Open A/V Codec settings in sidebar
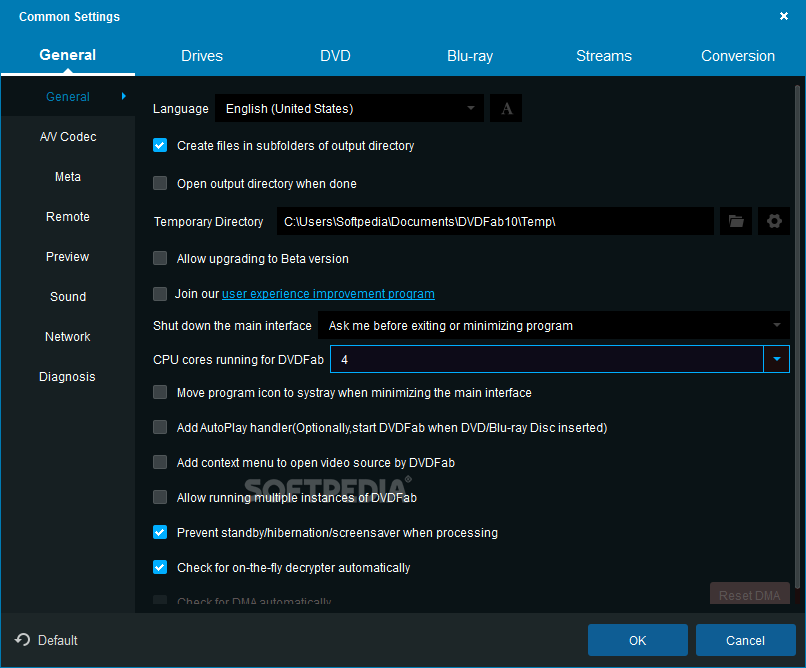The image size is (806, 668). click(x=68, y=137)
